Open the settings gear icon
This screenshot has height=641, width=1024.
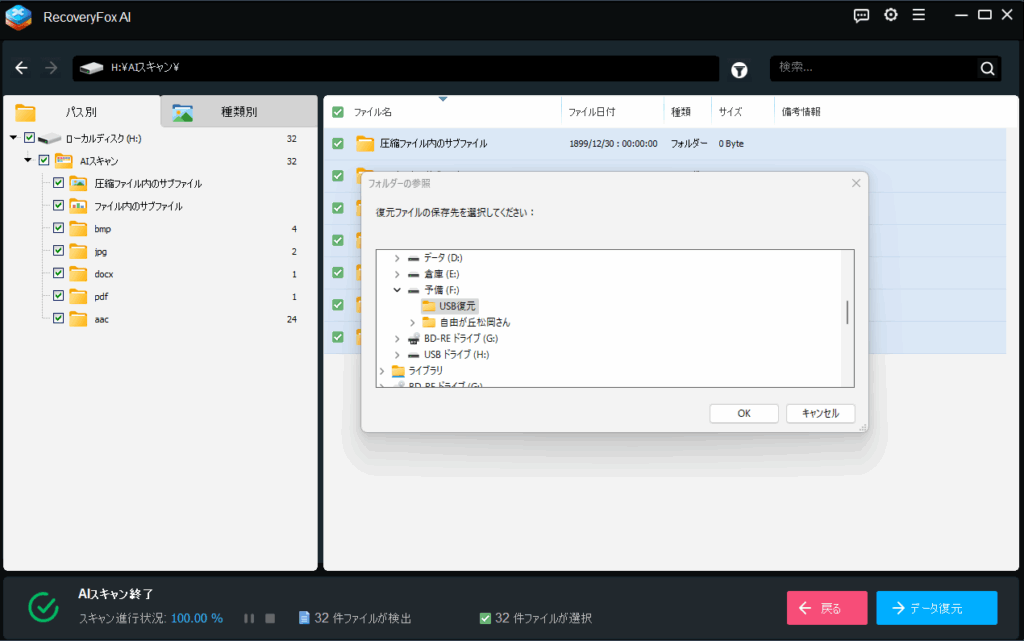[x=890, y=15]
